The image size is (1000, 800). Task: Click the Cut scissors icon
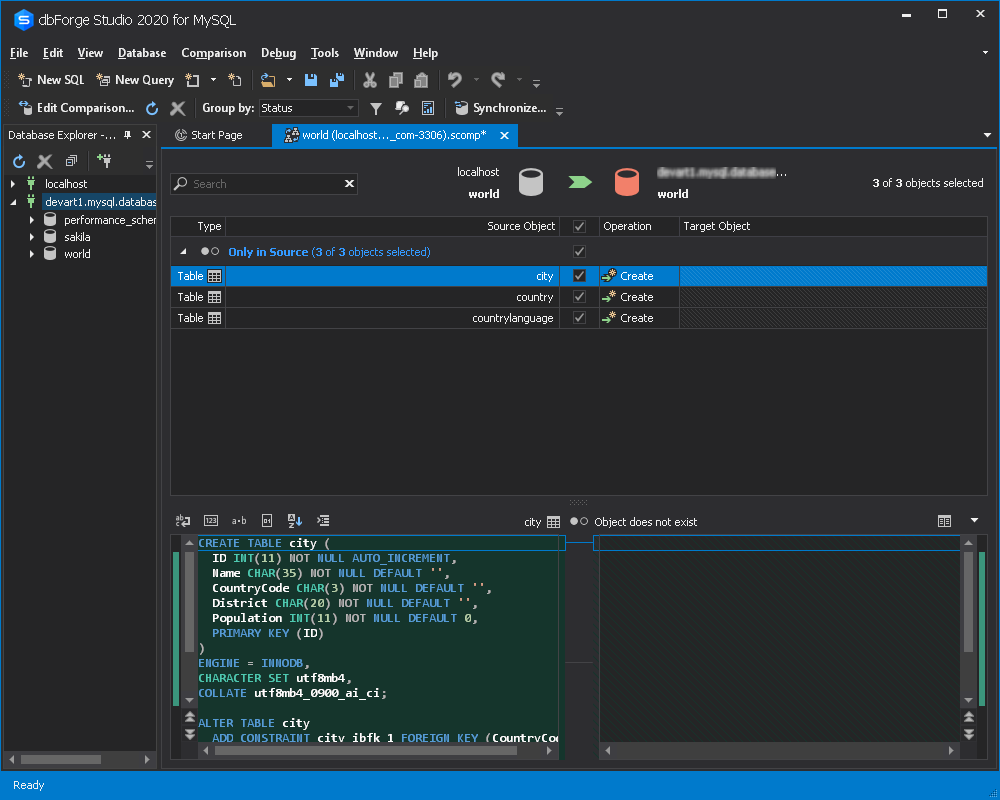(370, 80)
